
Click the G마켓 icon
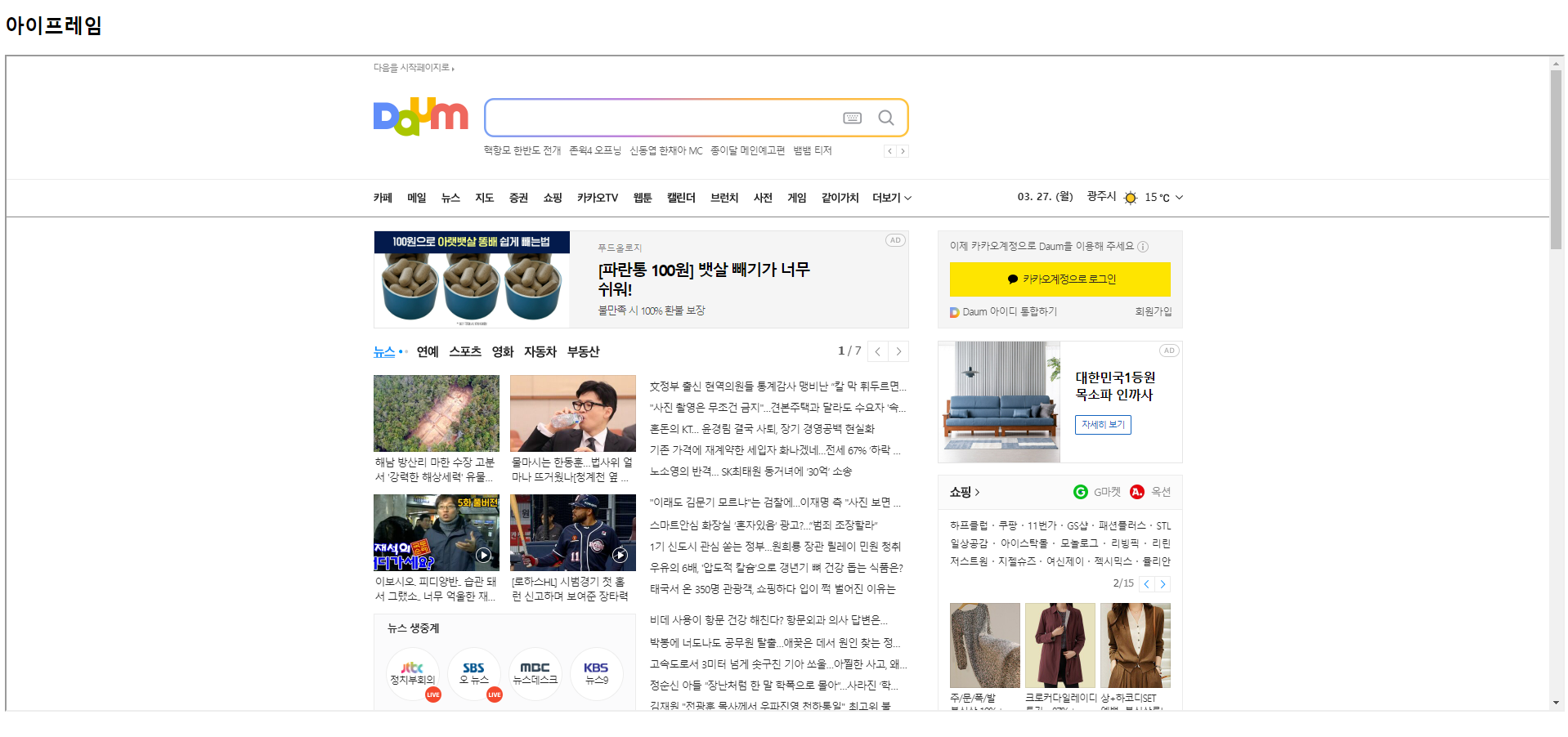point(1080,492)
